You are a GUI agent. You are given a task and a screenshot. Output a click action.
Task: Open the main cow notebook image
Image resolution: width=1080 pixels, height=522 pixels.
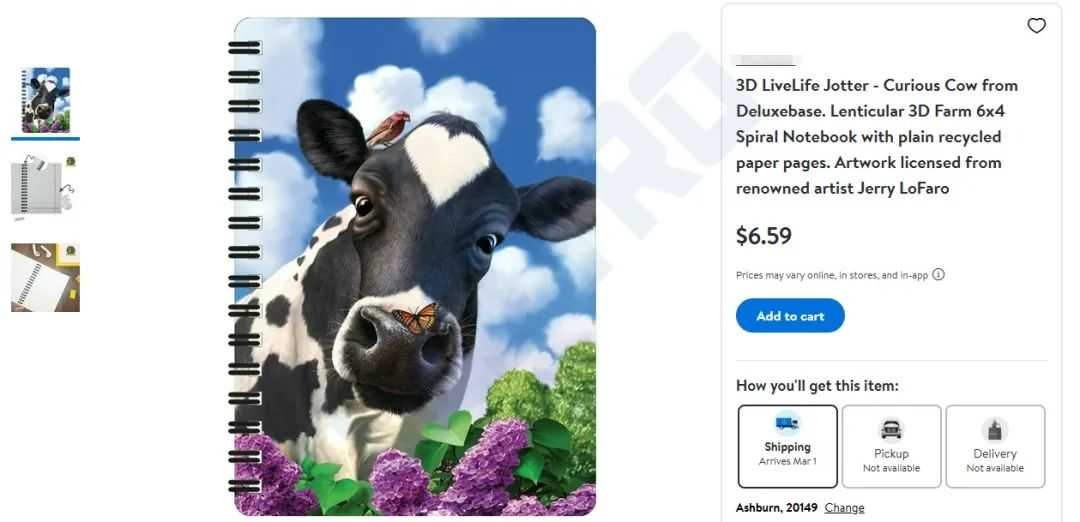coord(412,267)
